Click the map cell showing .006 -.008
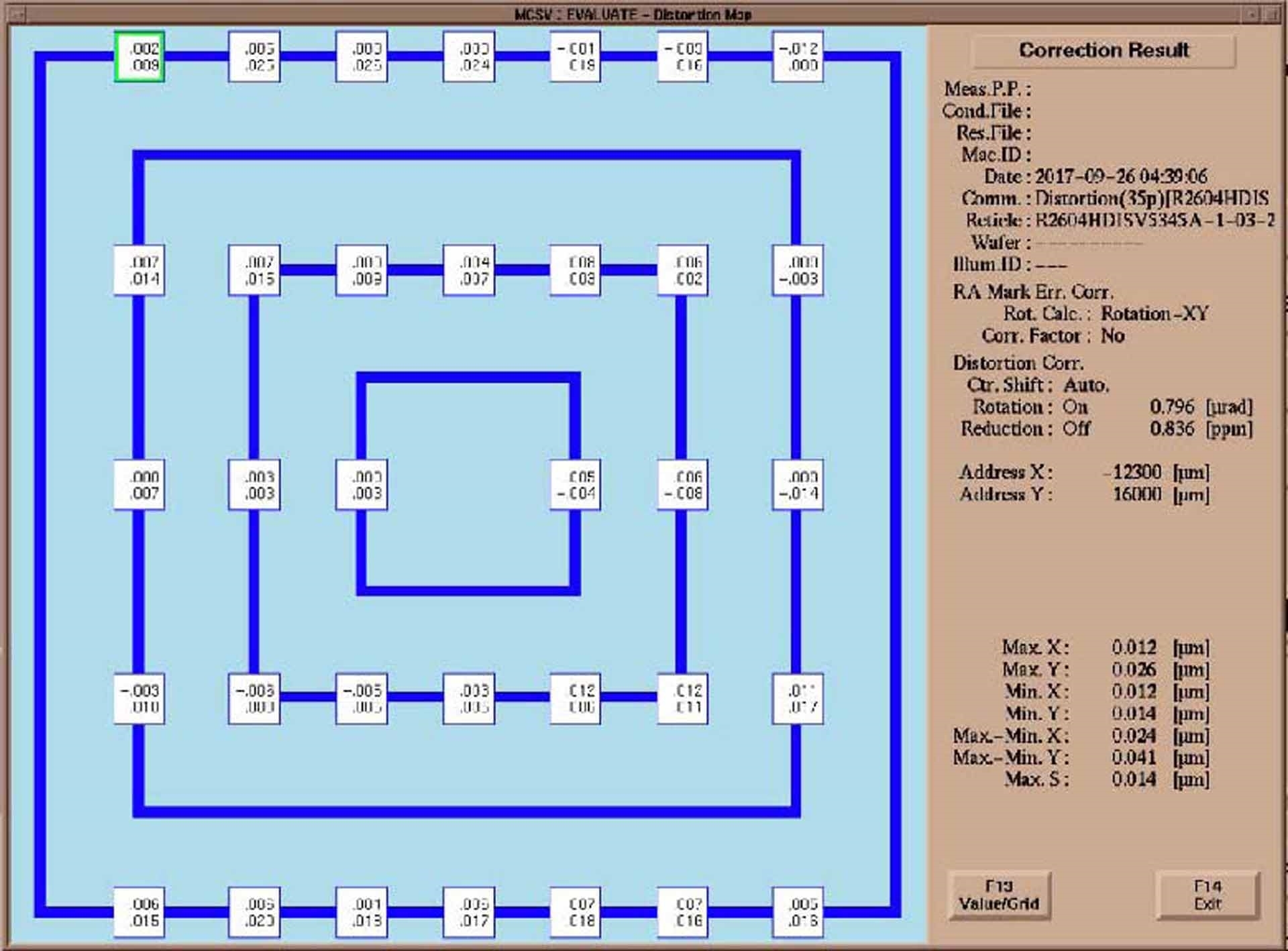 [x=683, y=485]
